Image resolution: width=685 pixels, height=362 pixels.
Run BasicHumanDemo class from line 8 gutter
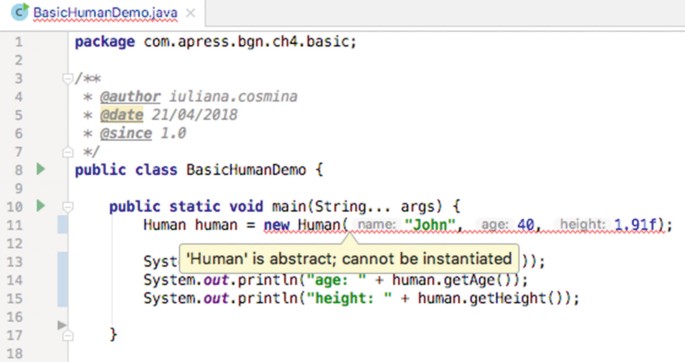click(41, 169)
